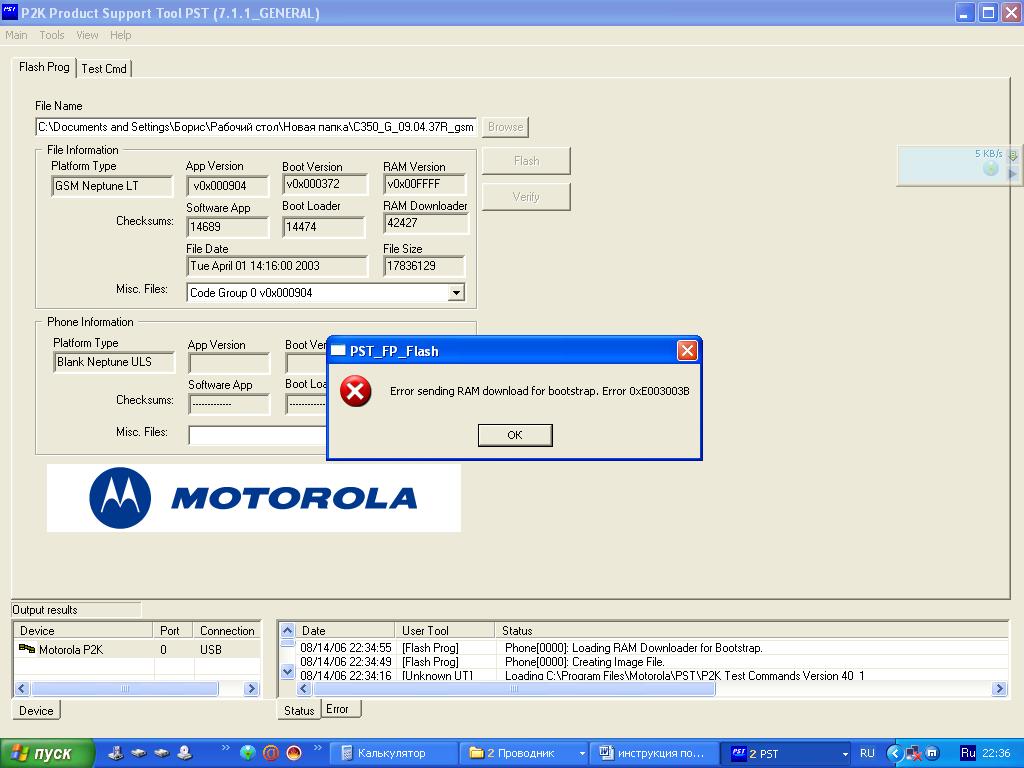Click the 5 KB/s download speed widget
1024x768 pixels.
[959, 166]
